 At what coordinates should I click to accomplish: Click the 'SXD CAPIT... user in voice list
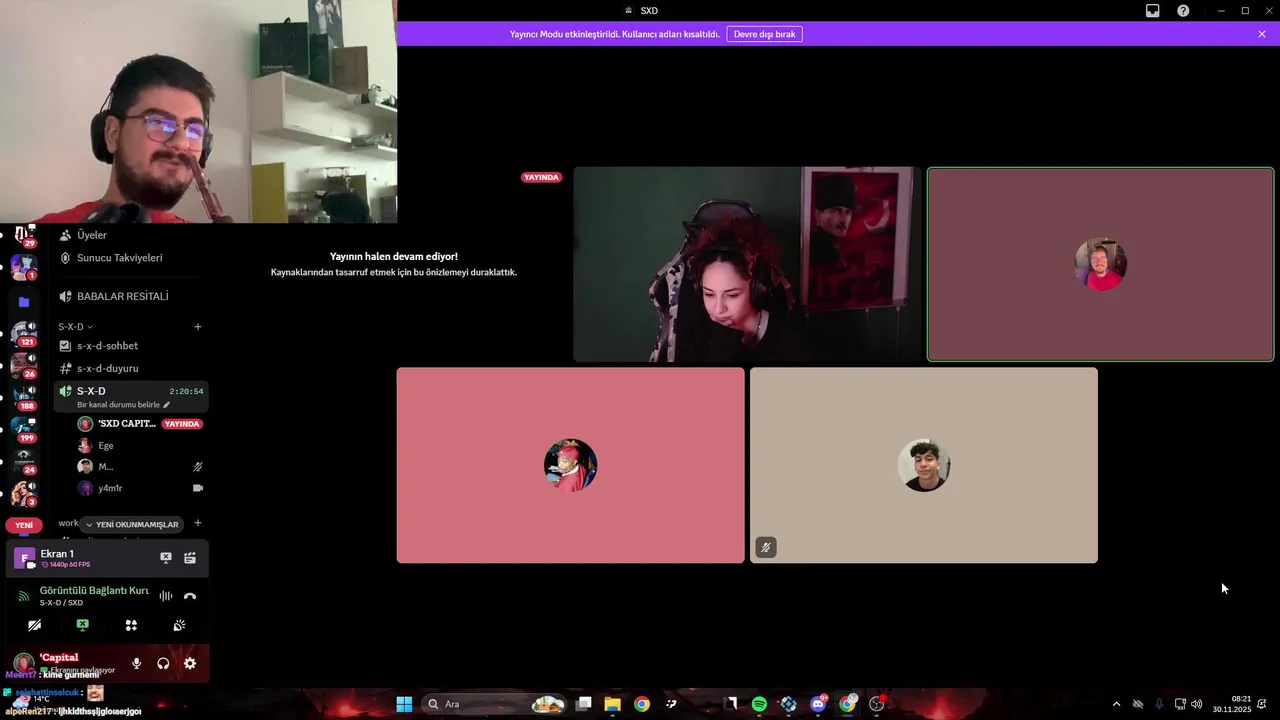click(126, 424)
